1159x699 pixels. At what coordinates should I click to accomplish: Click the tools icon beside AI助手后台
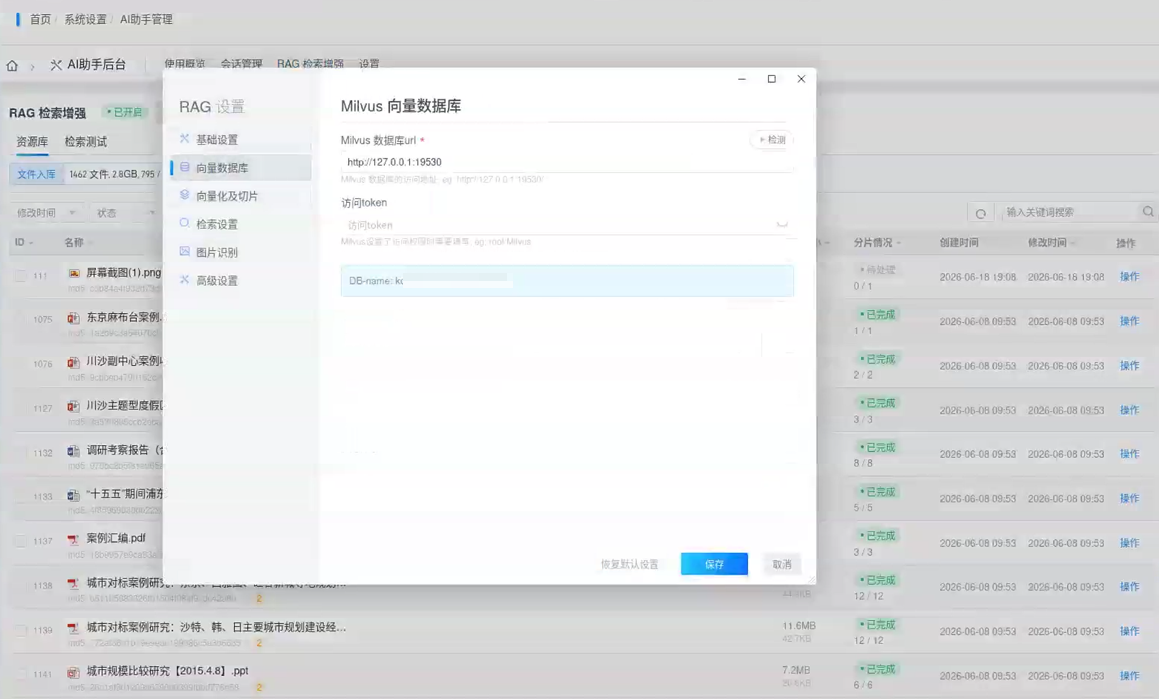point(55,65)
